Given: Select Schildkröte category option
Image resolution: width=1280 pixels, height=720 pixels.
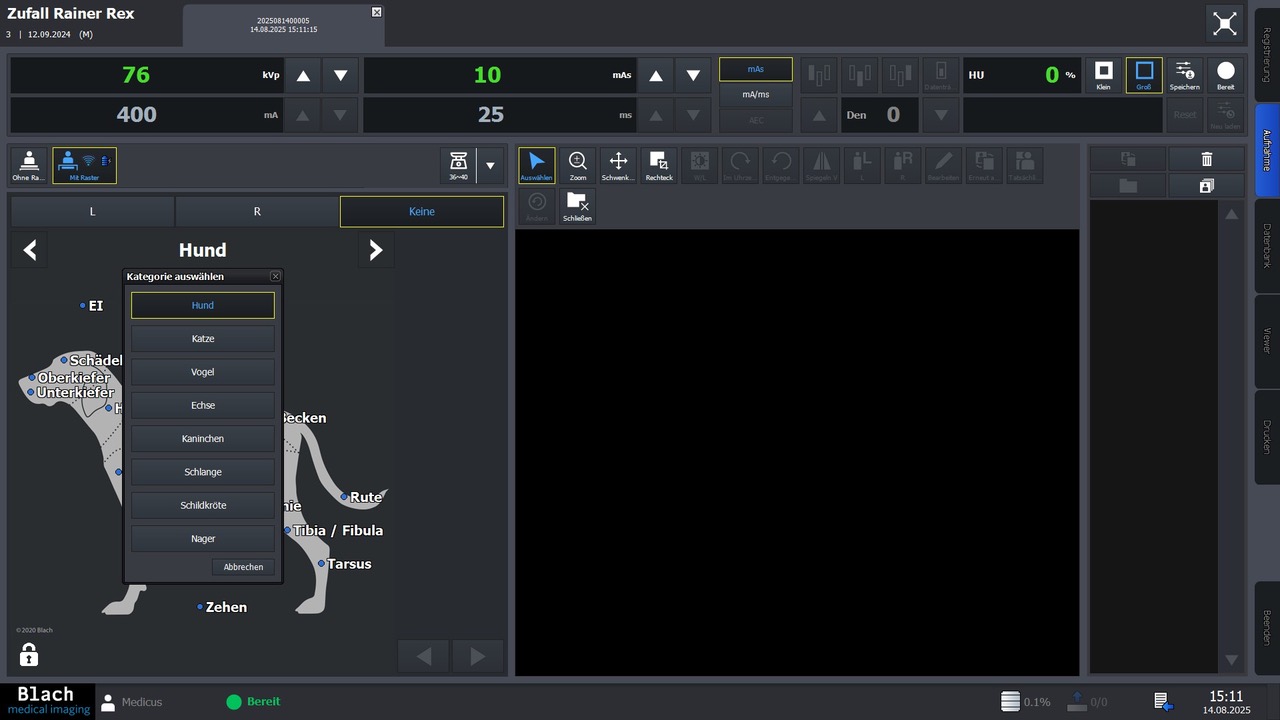Looking at the screenshot, I should pos(203,505).
